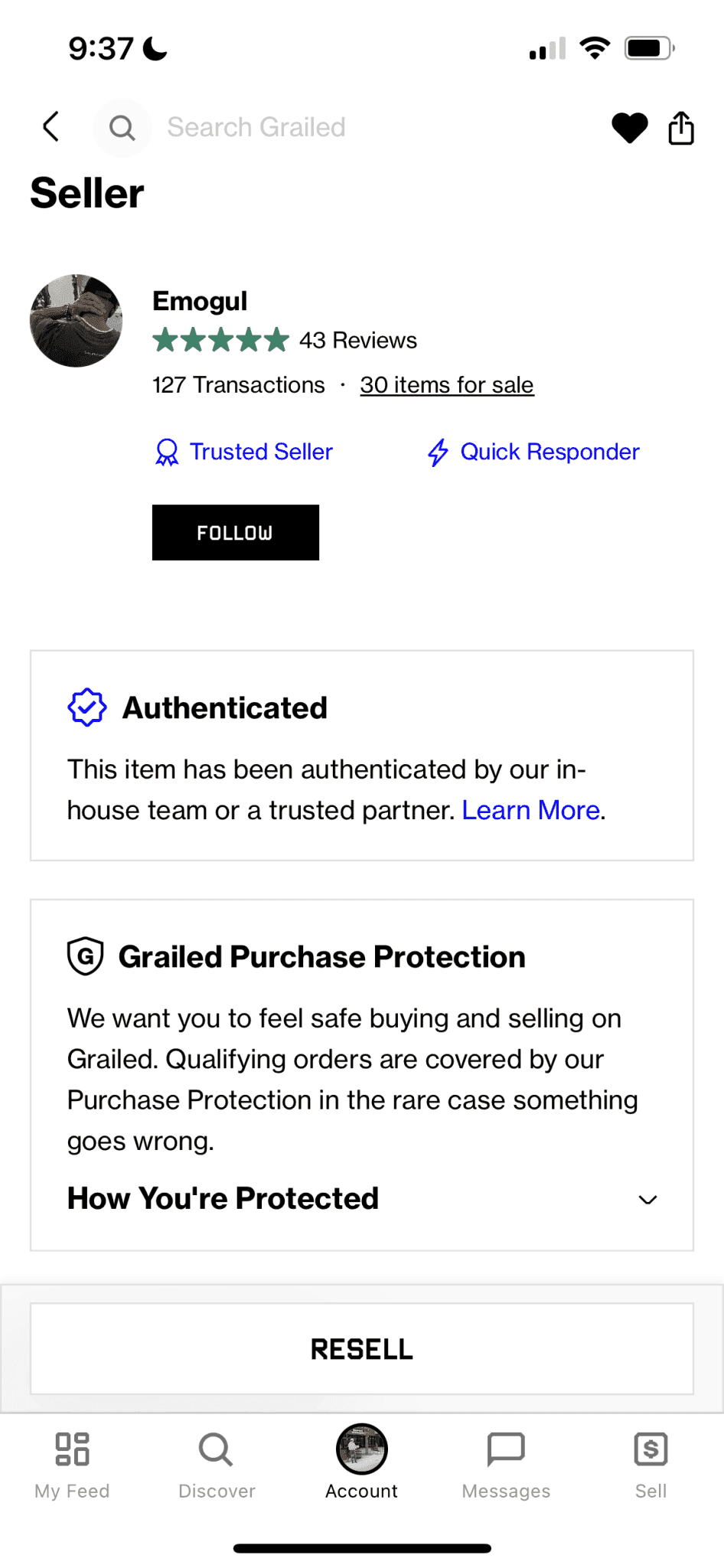Tap the back arrow icon
The width and height of the screenshot is (724, 1568).
[51, 127]
